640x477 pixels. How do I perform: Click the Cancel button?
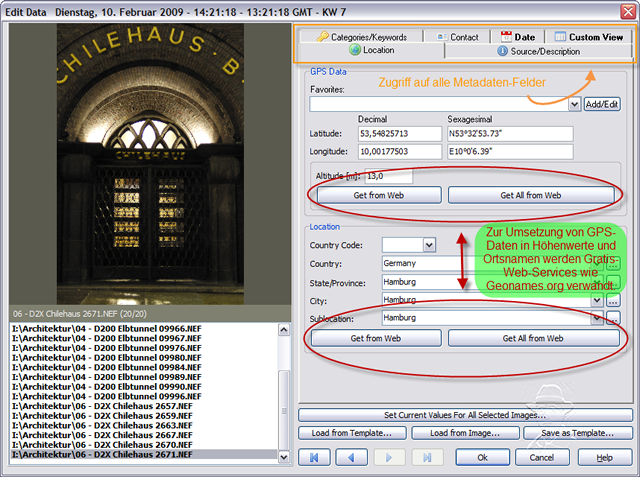pos(542,457)
